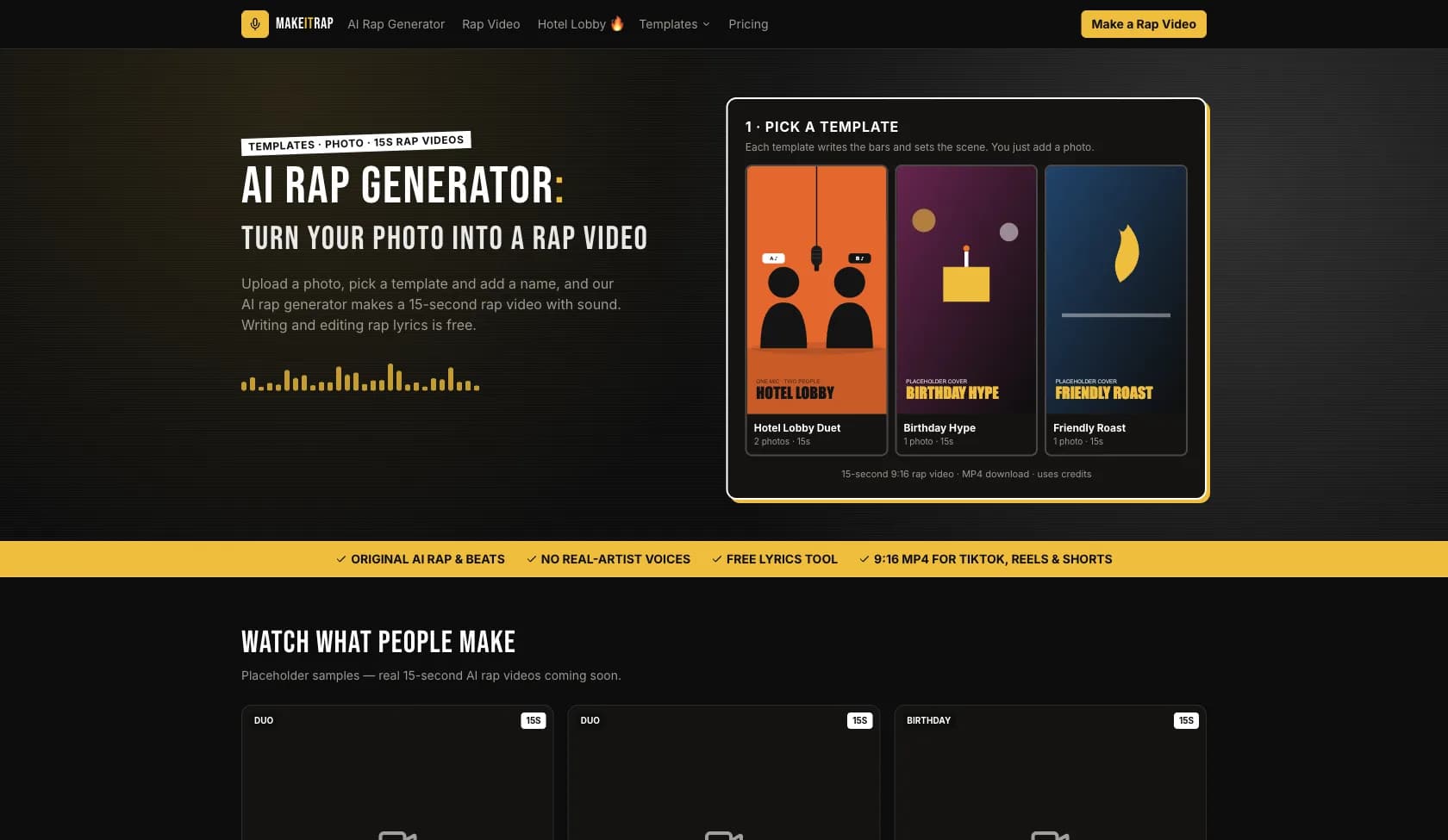Click the hanging microphone icon in Hotel Lobby cover

(816, 257)
